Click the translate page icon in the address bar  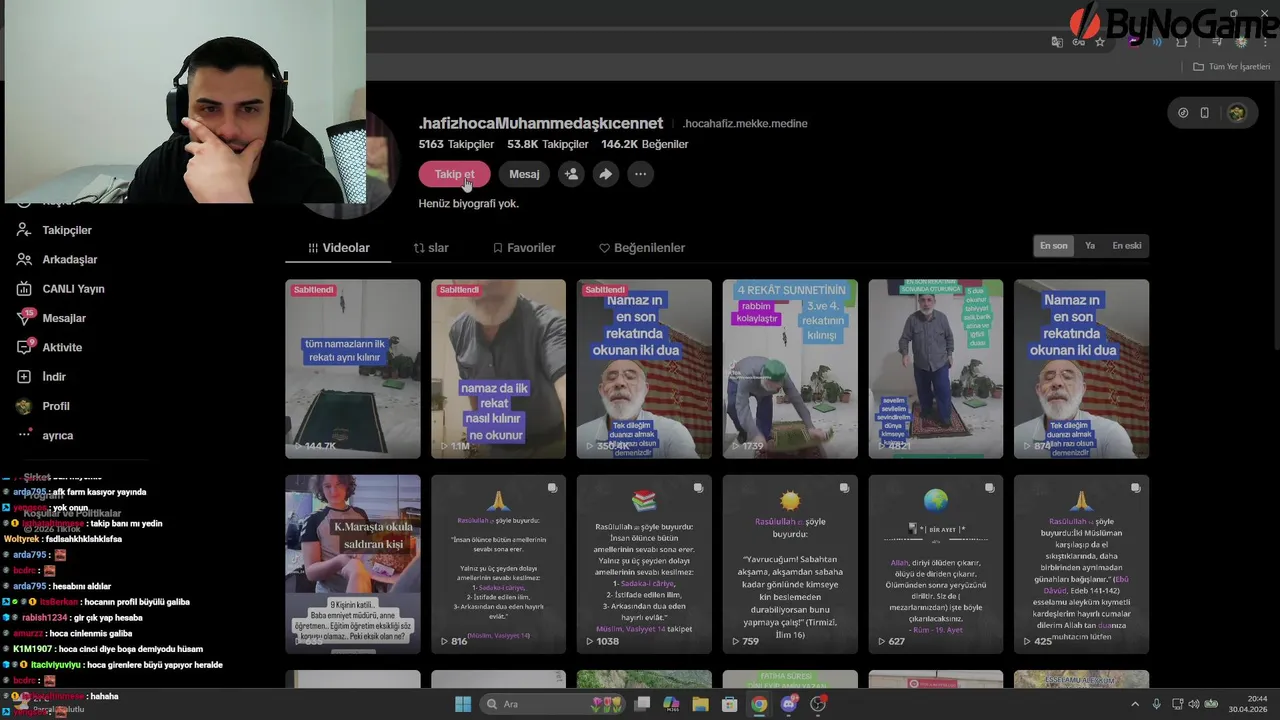coord(1057,42)
